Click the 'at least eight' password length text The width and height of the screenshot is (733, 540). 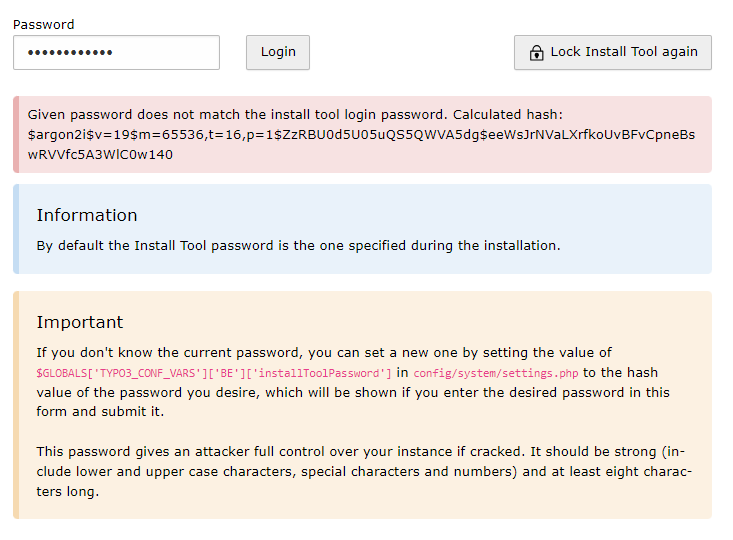tap(600, 471)
